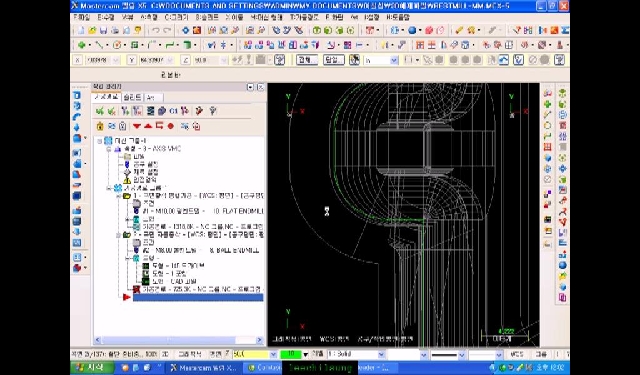Select the green Create Rectangle tool
The image size is (640, 375).
pyautogui.click(x=134, y=45)
